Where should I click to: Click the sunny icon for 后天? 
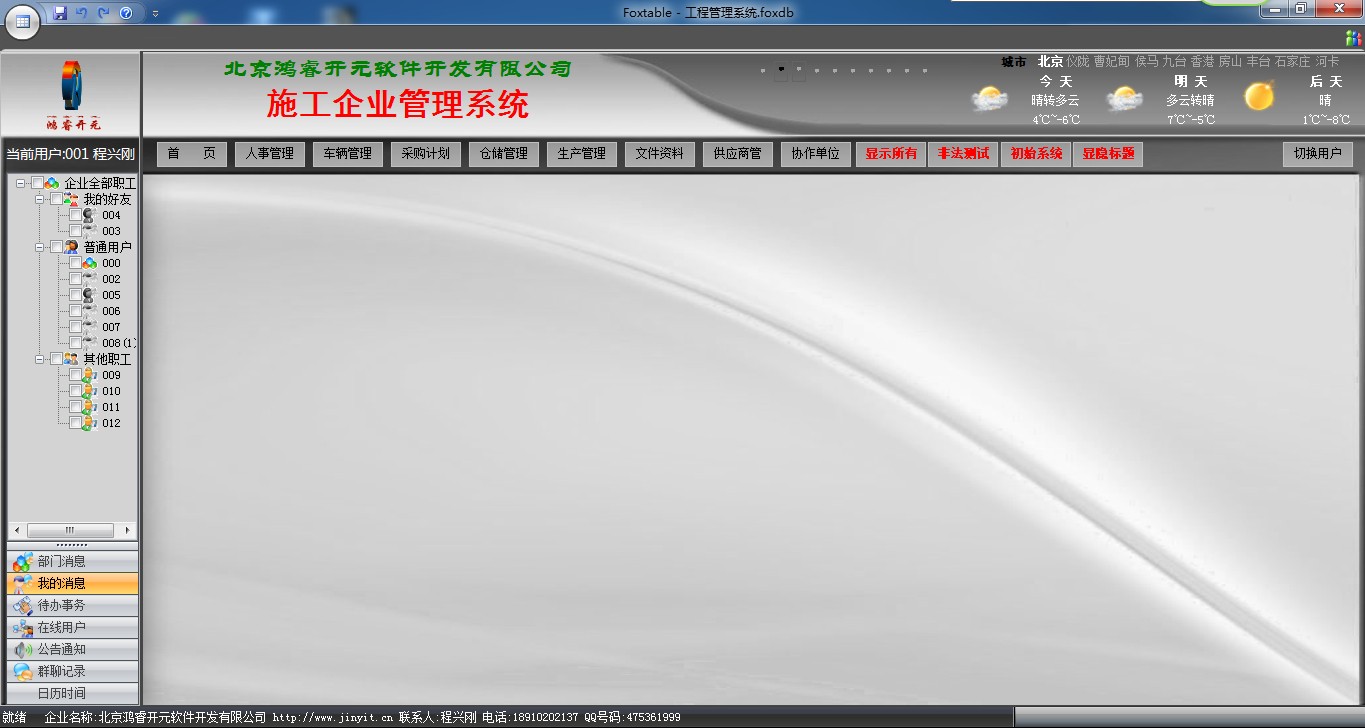pyautogui.click(x=1259, y=96)
